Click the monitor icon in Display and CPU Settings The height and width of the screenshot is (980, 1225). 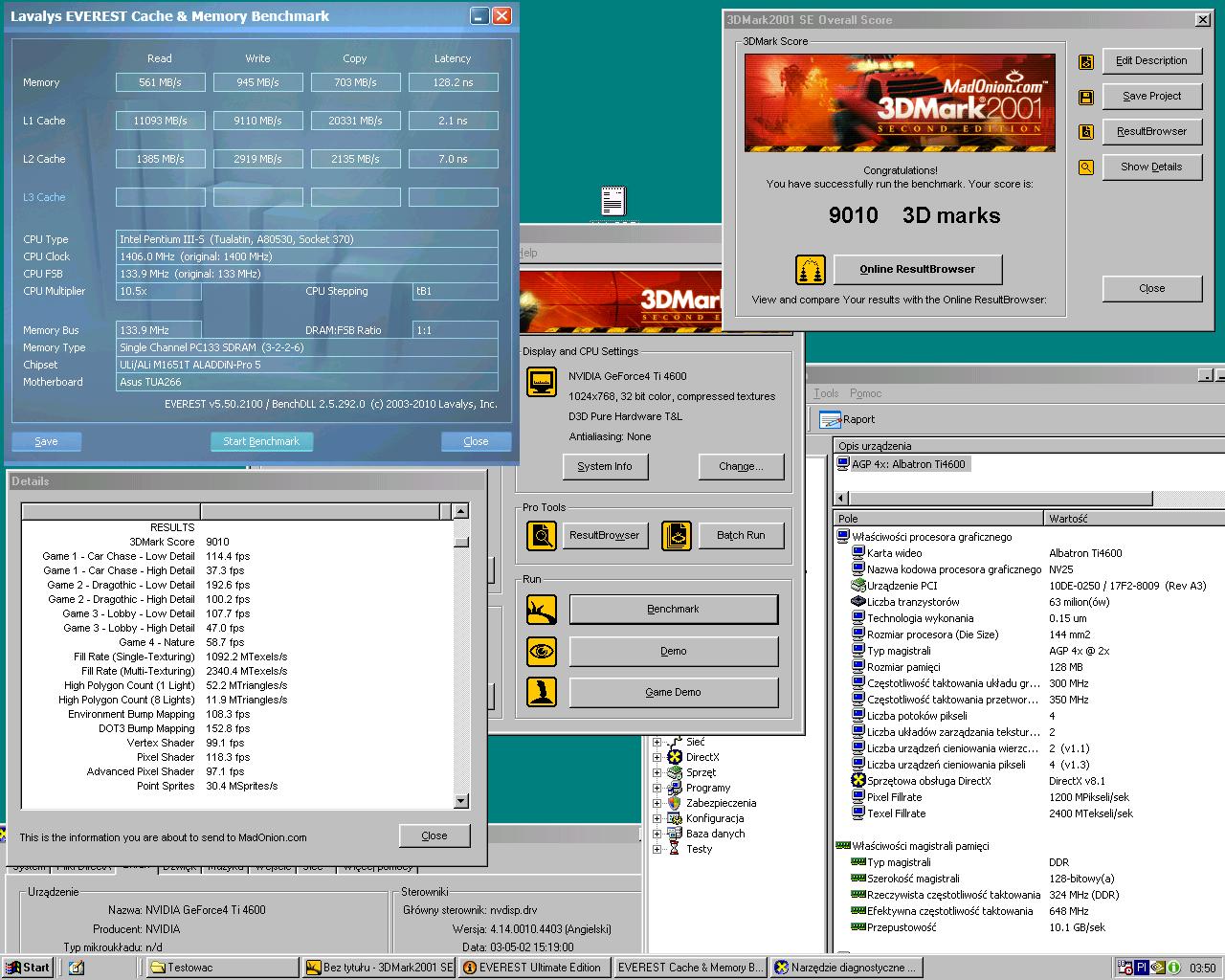[x=542, y=382]
